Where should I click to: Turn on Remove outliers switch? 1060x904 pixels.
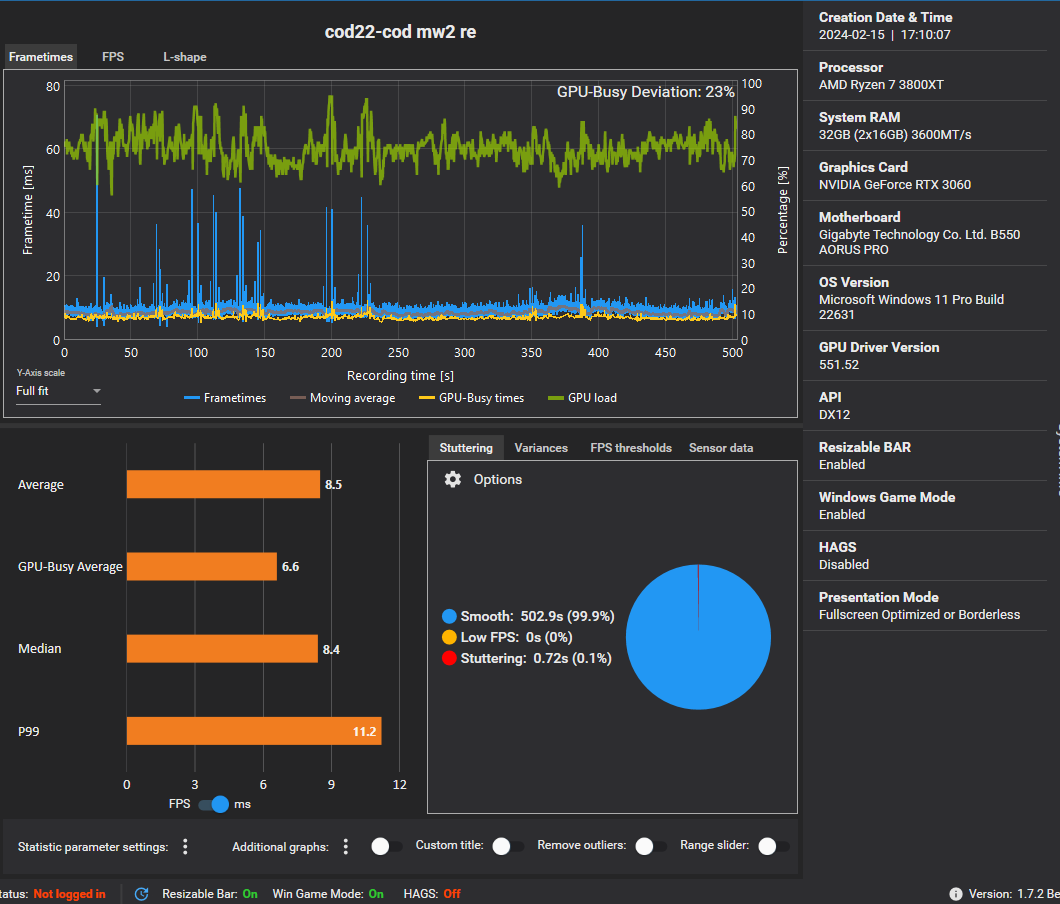coord(651,846)
